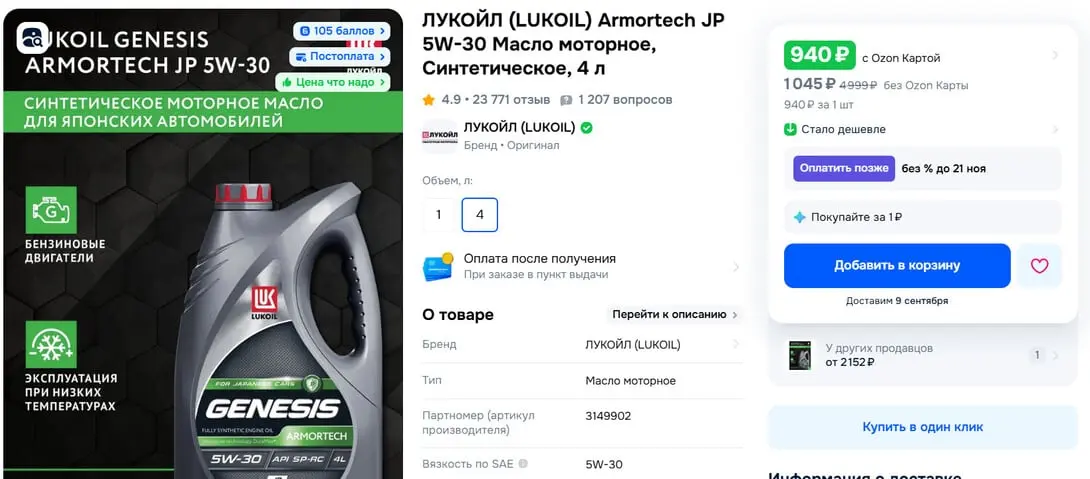Image resolution: width=1090 pixels, height=479 pixels.
Task: Expand the Стало дешевле chevron
Action: tap(1055, 129)
